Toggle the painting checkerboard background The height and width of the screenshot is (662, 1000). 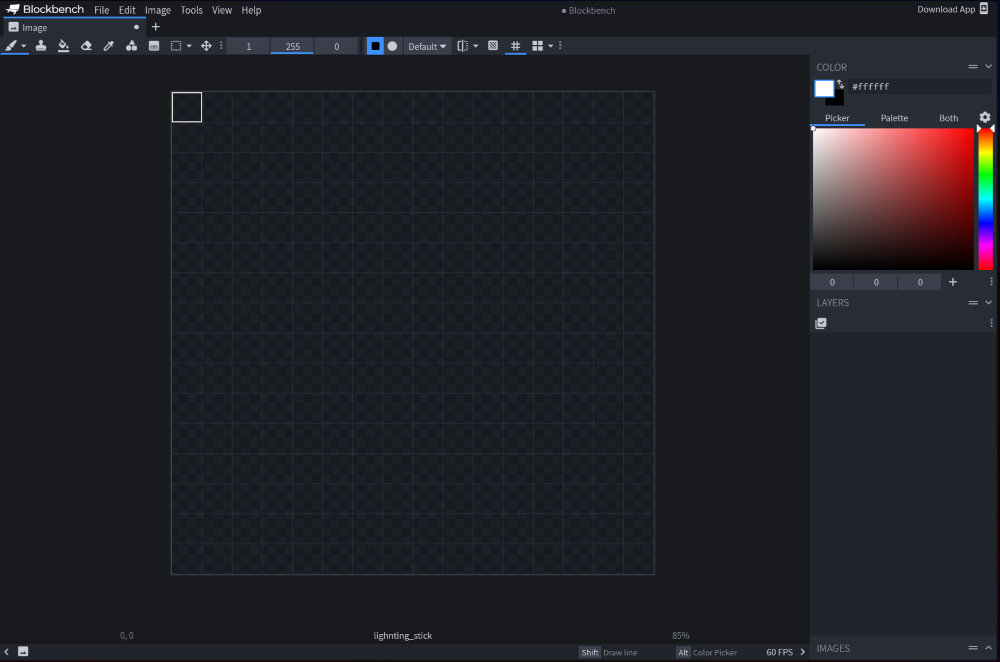click(493, 46)
